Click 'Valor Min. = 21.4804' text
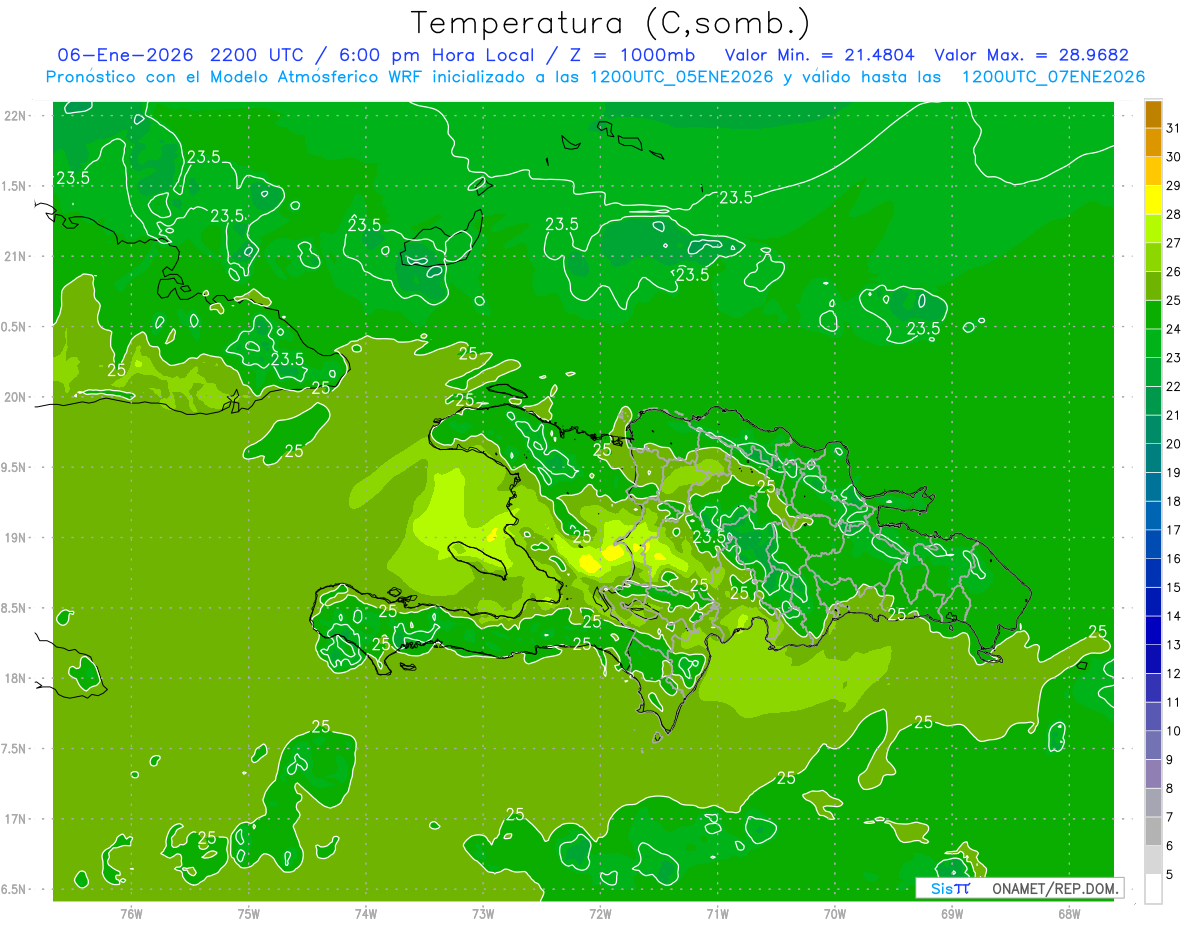 pyautogui.click(x=819, y=55)
